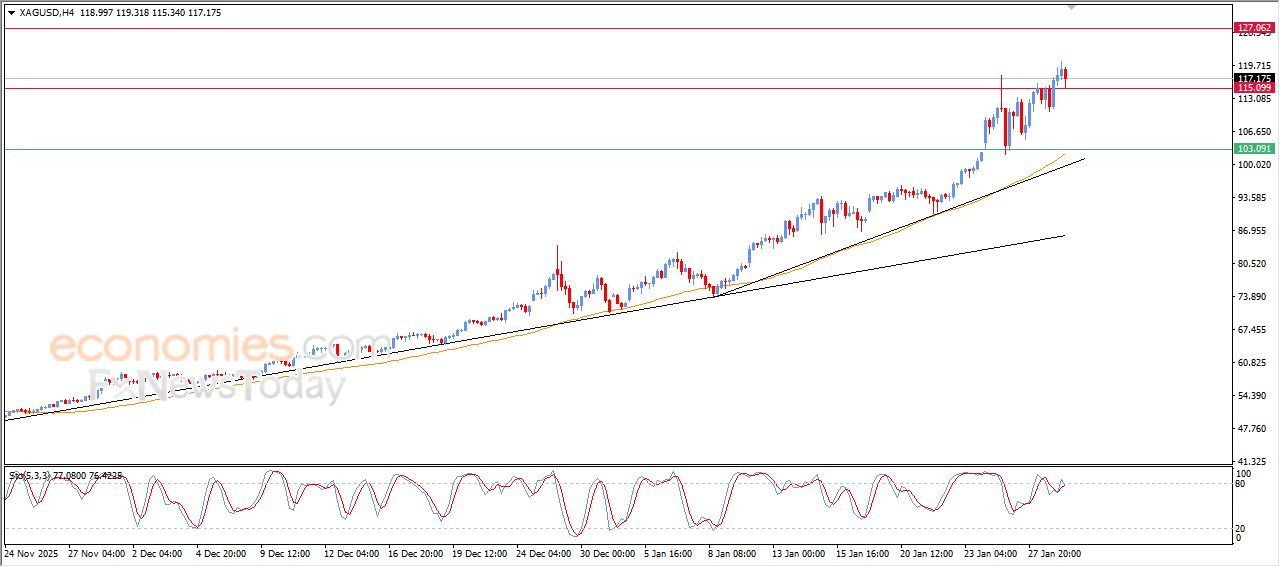Image resolution: width=1280 pixels, height=567 pixels.
Task: Click the Sto(5,3,3) indicator label
Action: click(30, 476)
